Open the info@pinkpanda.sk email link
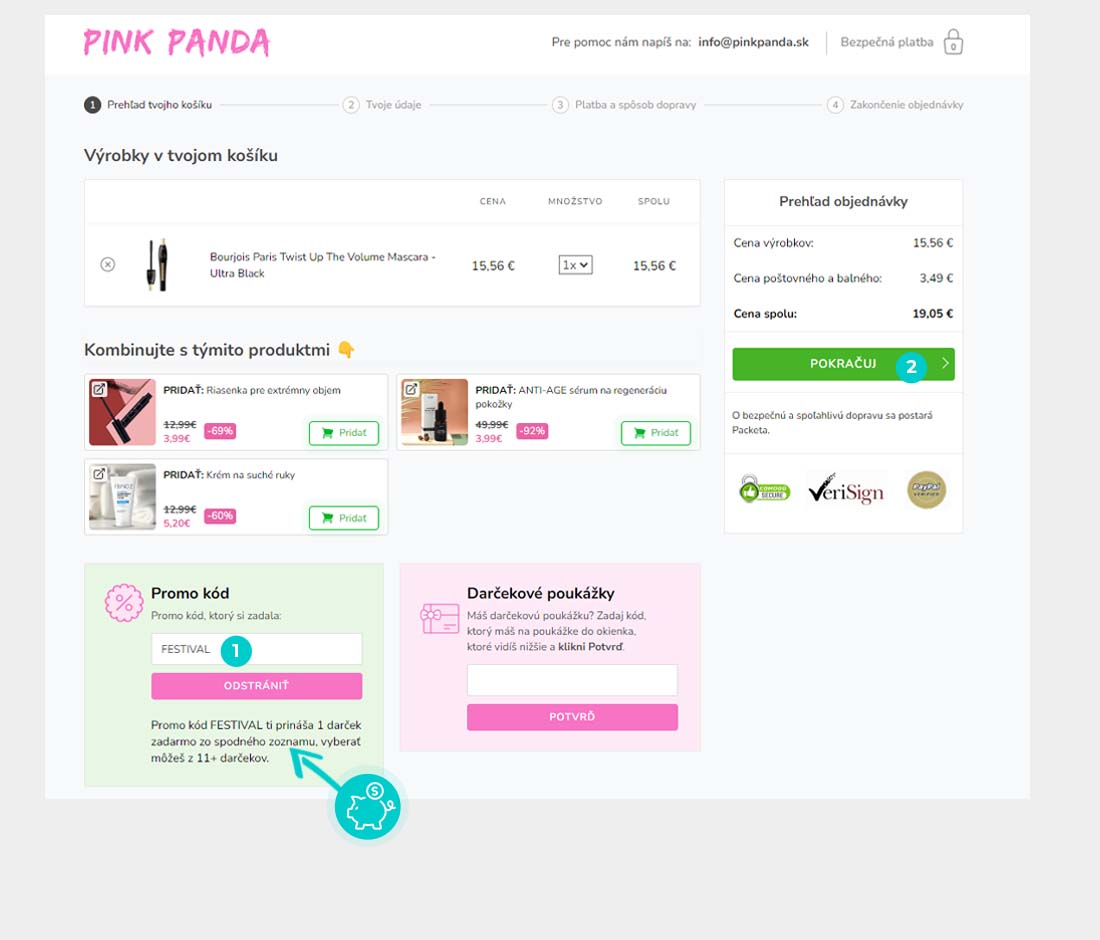 [x=753, y=42]
